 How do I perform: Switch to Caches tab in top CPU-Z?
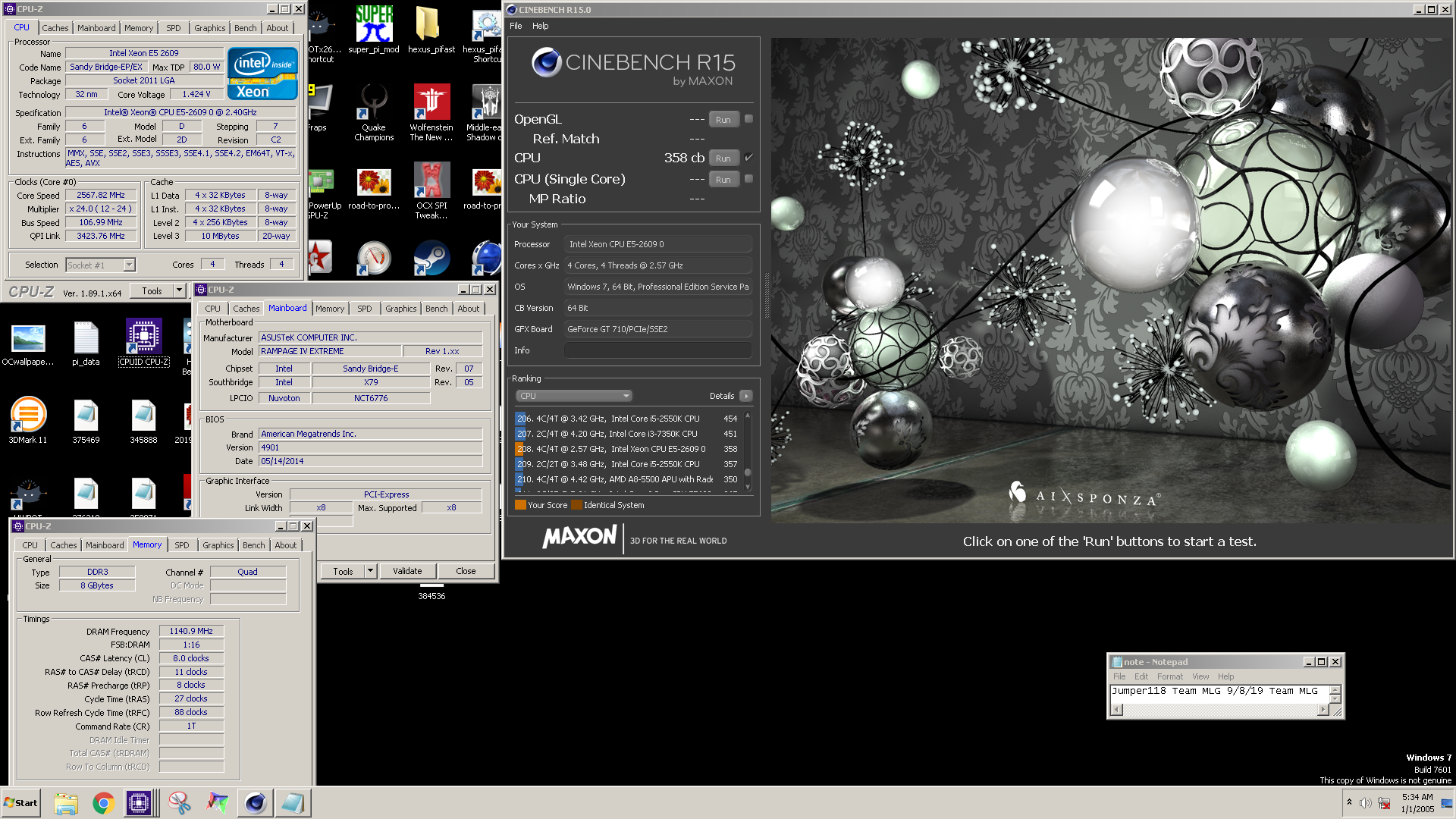pos(55,28)
